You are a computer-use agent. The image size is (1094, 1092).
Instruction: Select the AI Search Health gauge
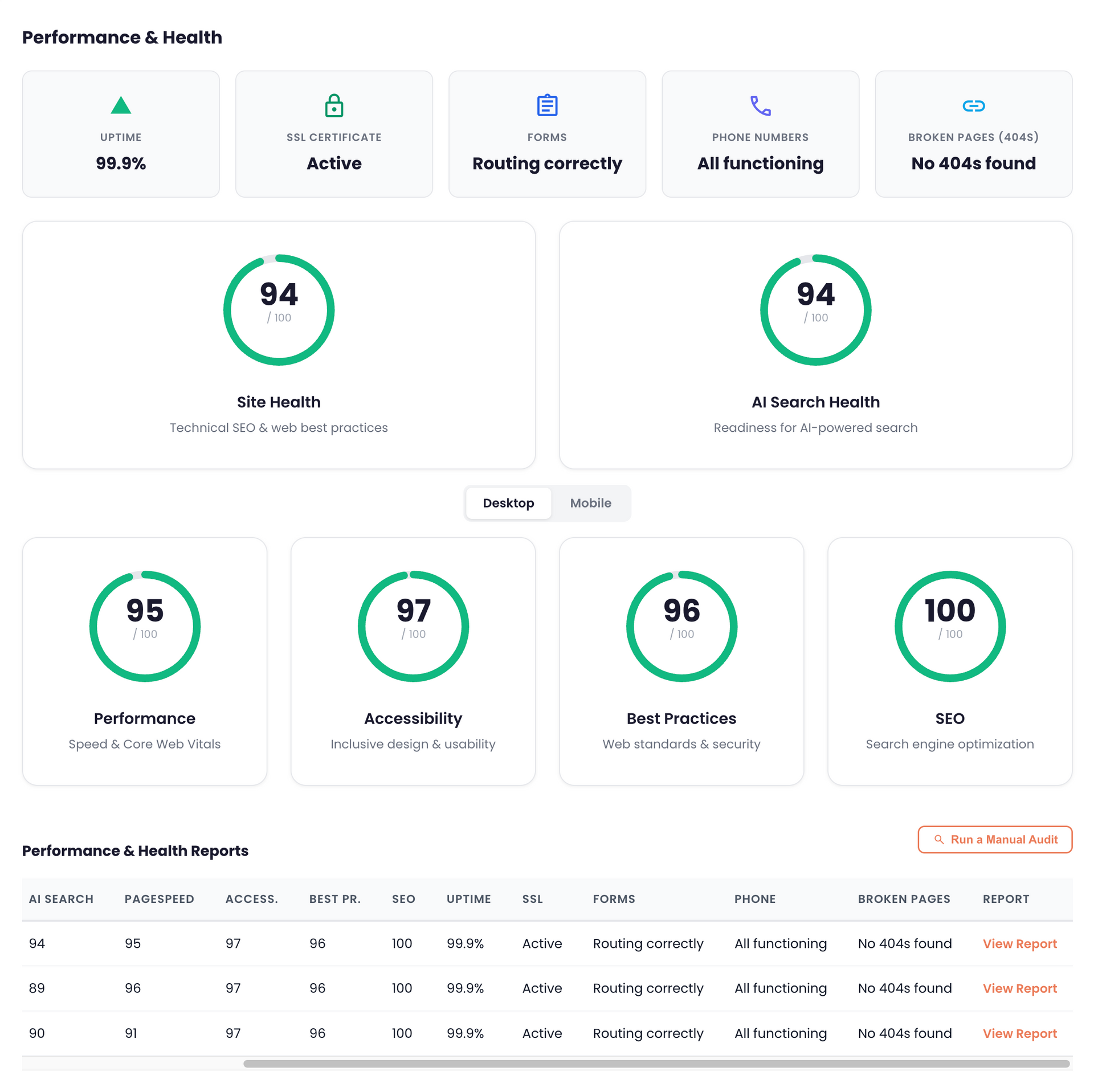[x=815, y=309]
